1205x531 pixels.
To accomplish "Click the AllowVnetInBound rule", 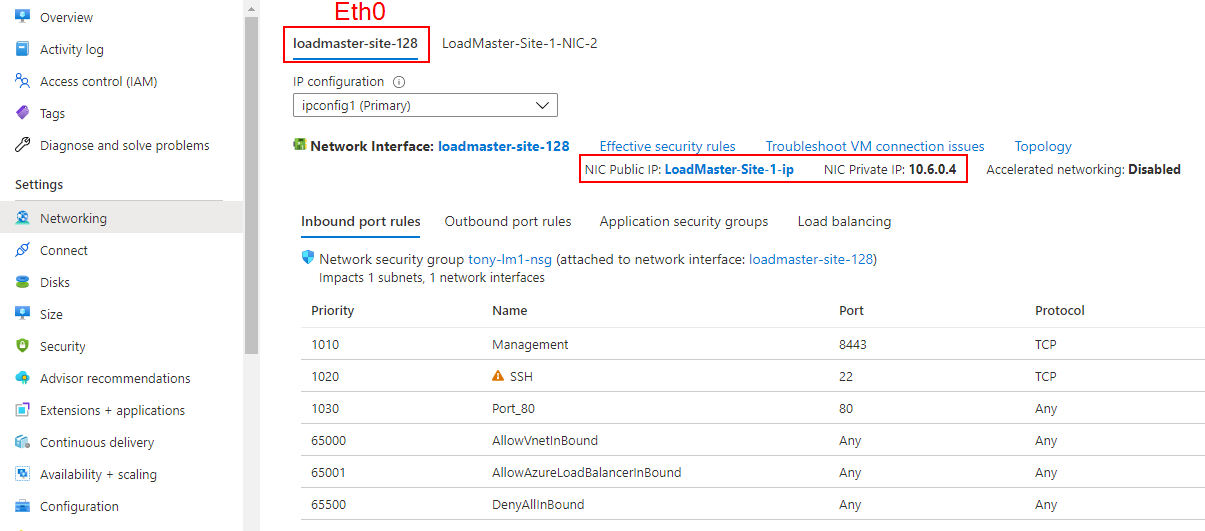I will [x=545, y=441].
